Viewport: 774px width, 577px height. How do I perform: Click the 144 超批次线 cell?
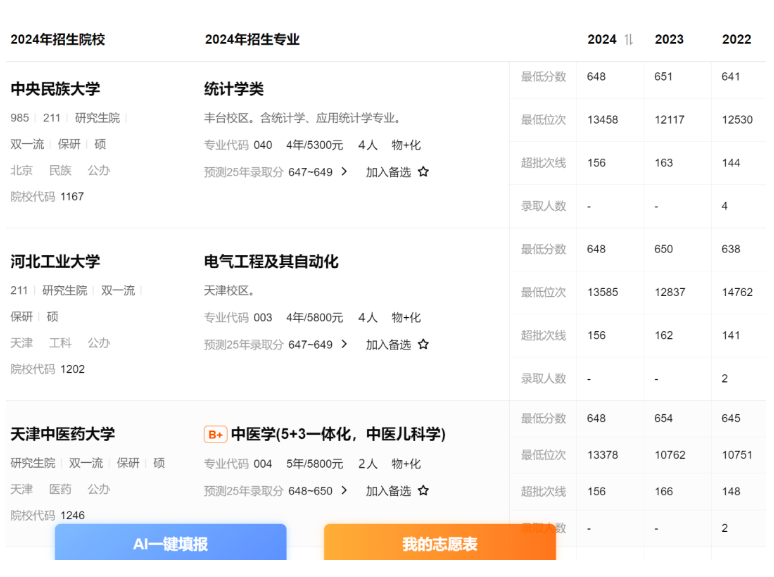[731, 163]
